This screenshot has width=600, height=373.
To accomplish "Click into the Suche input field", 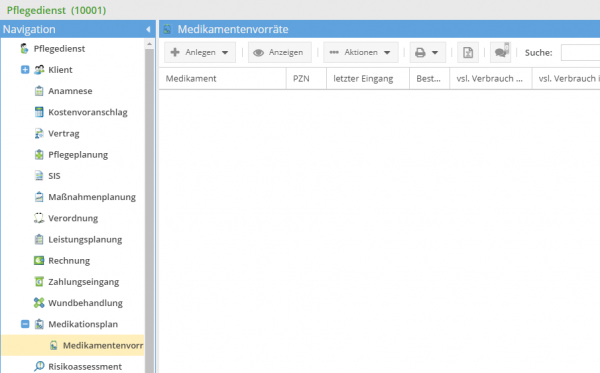I will (580, 52).
